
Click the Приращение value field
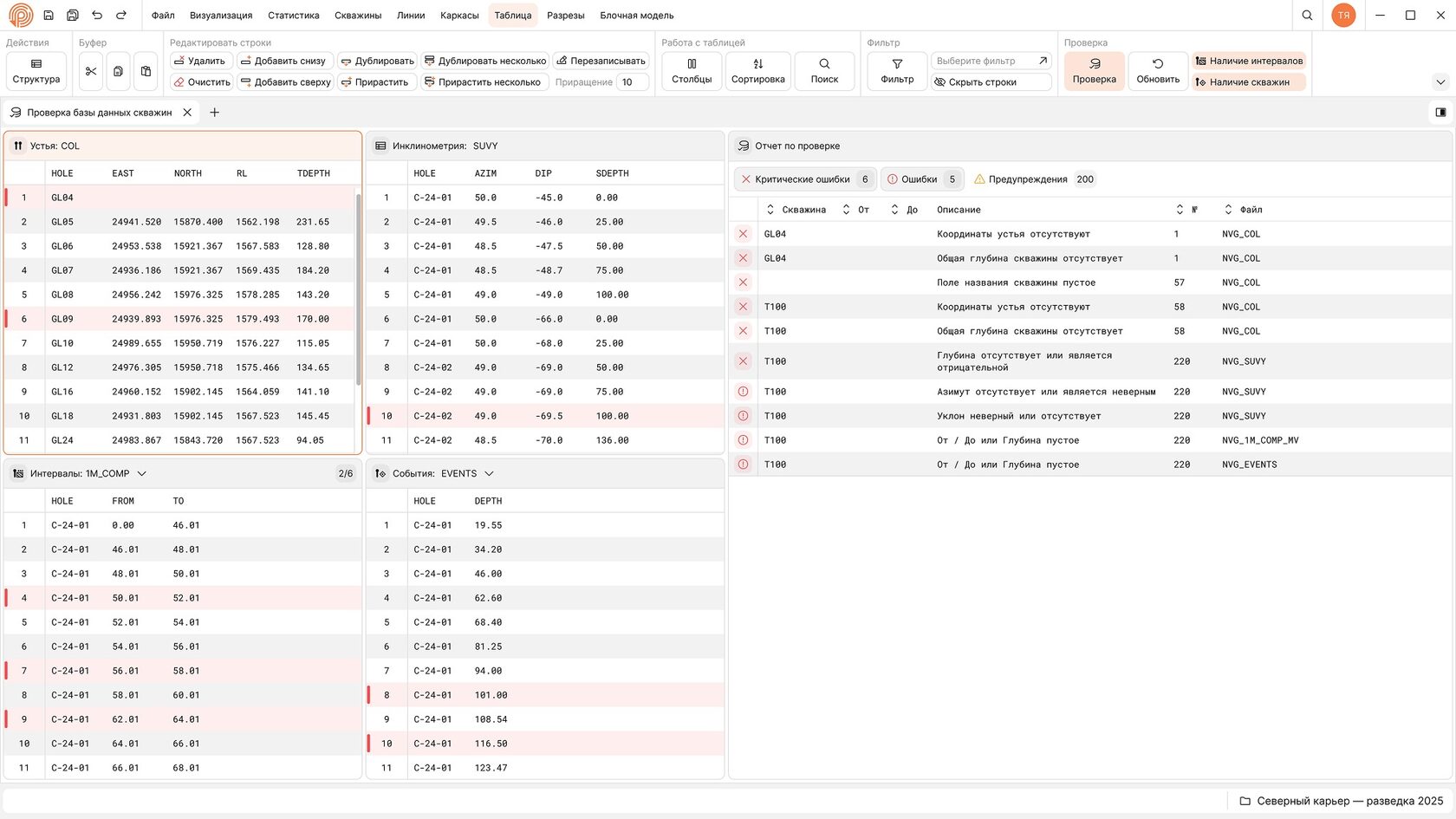point(632,81)
